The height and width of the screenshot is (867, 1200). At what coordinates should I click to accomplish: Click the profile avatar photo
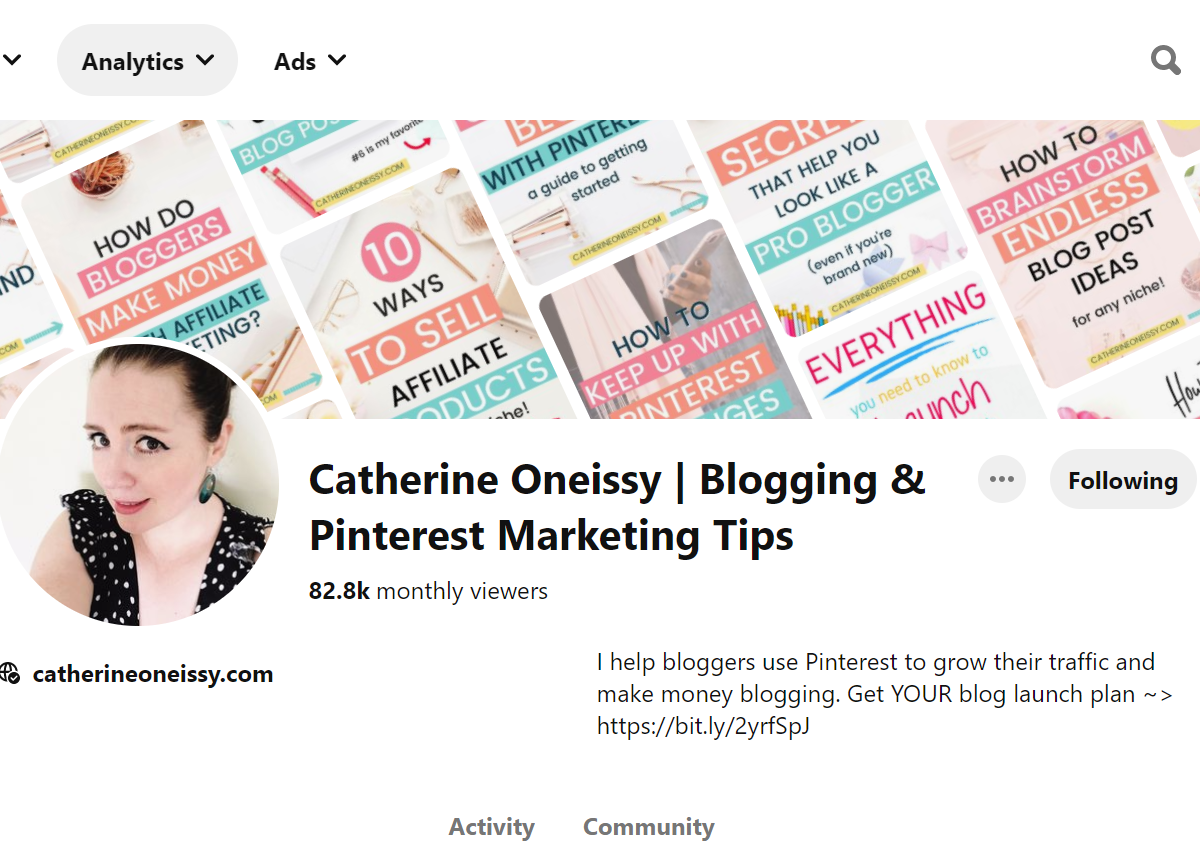[x=137, y=486]
